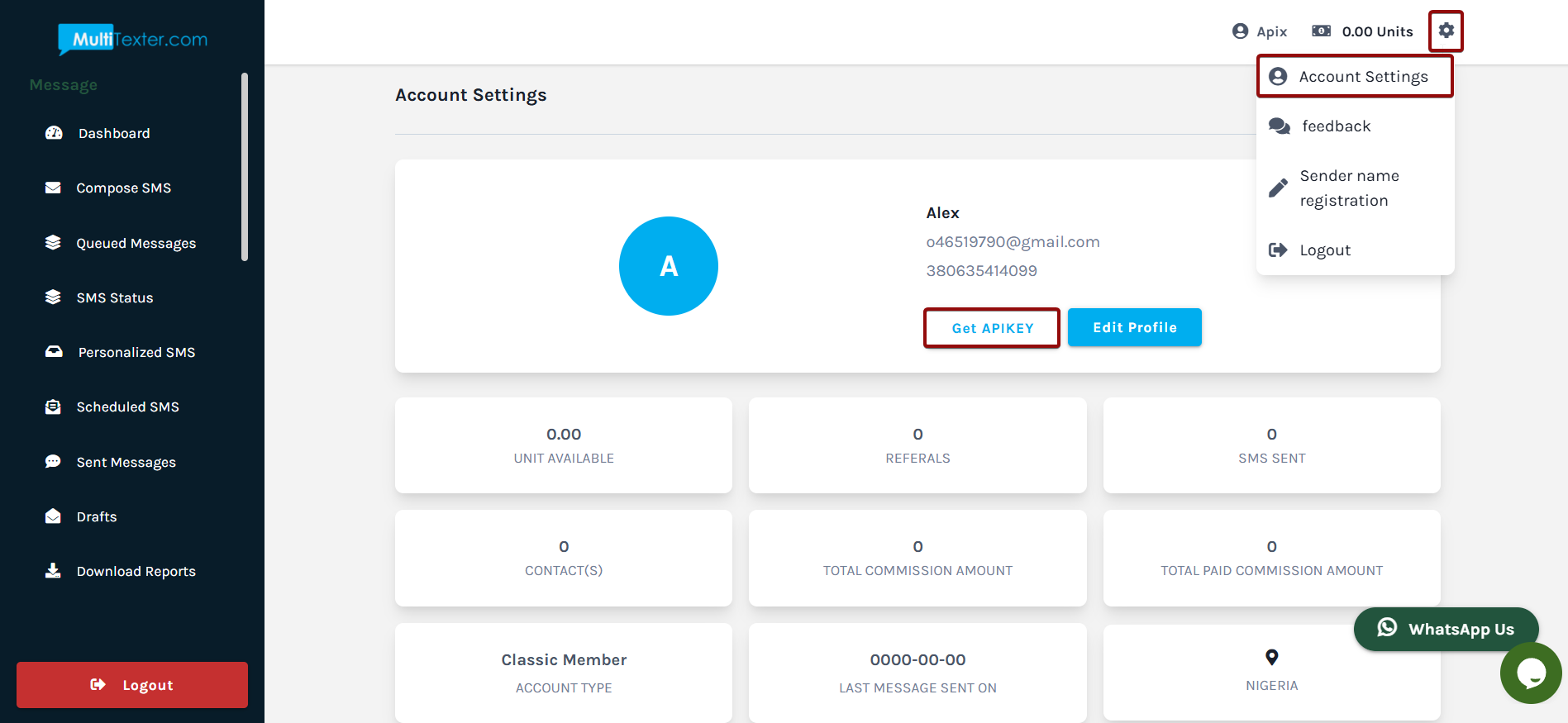Tap the WhatsApp Us button
Image resolution: width=1568 pixels, height=723 pixels.
click(1446, 629)
